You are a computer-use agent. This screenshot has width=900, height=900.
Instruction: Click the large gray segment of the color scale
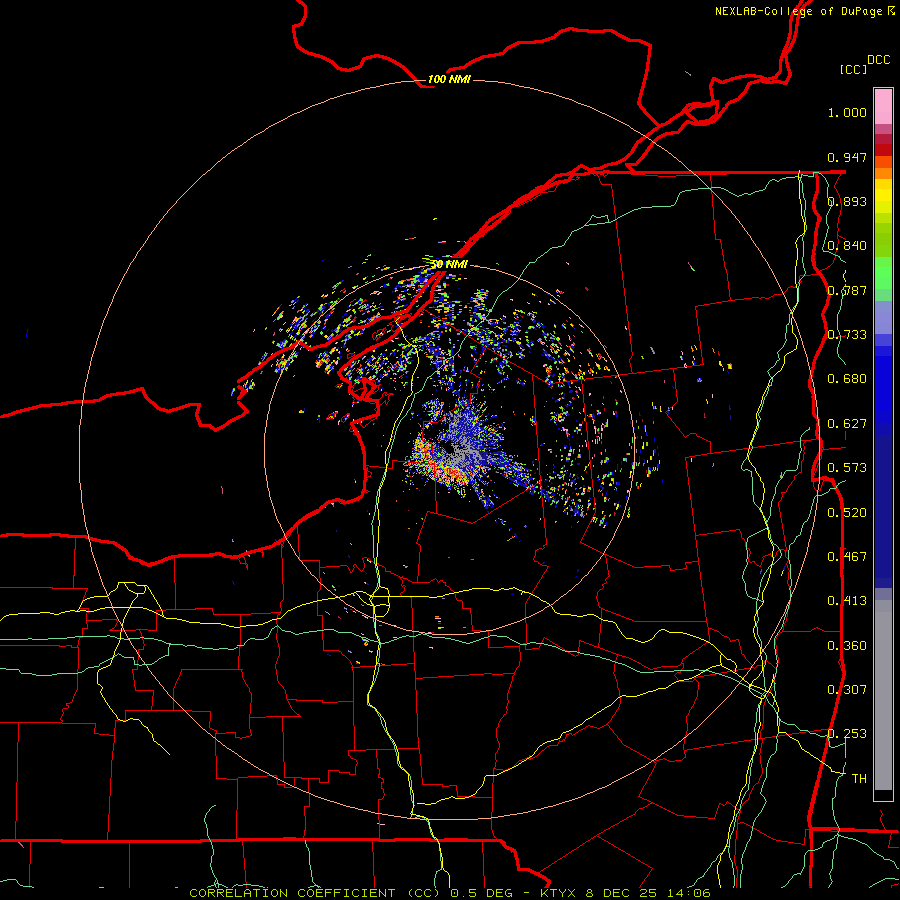point(883,695)
